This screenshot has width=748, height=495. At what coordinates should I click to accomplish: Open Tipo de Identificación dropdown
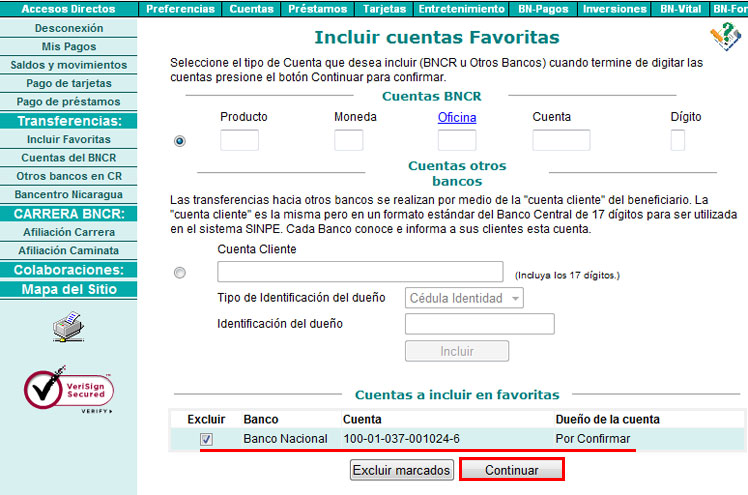pos(464,298)
